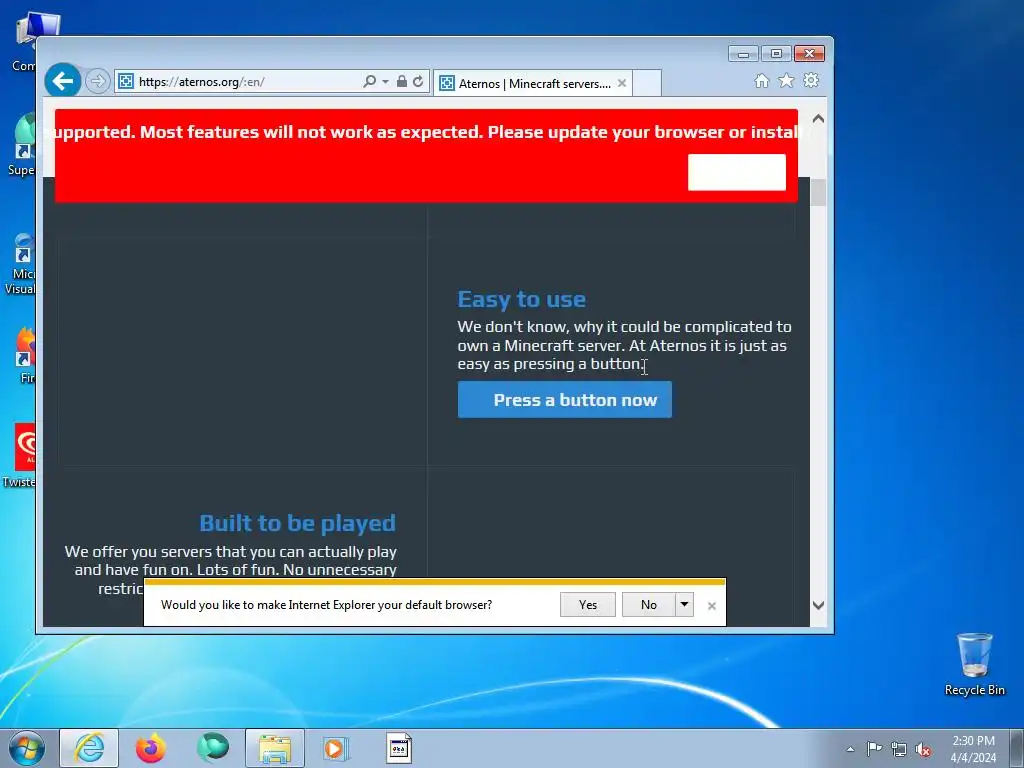Select the Aternos Minecraft servers tab
Viewport: 1024px width, 768px height.
[532, 84]
